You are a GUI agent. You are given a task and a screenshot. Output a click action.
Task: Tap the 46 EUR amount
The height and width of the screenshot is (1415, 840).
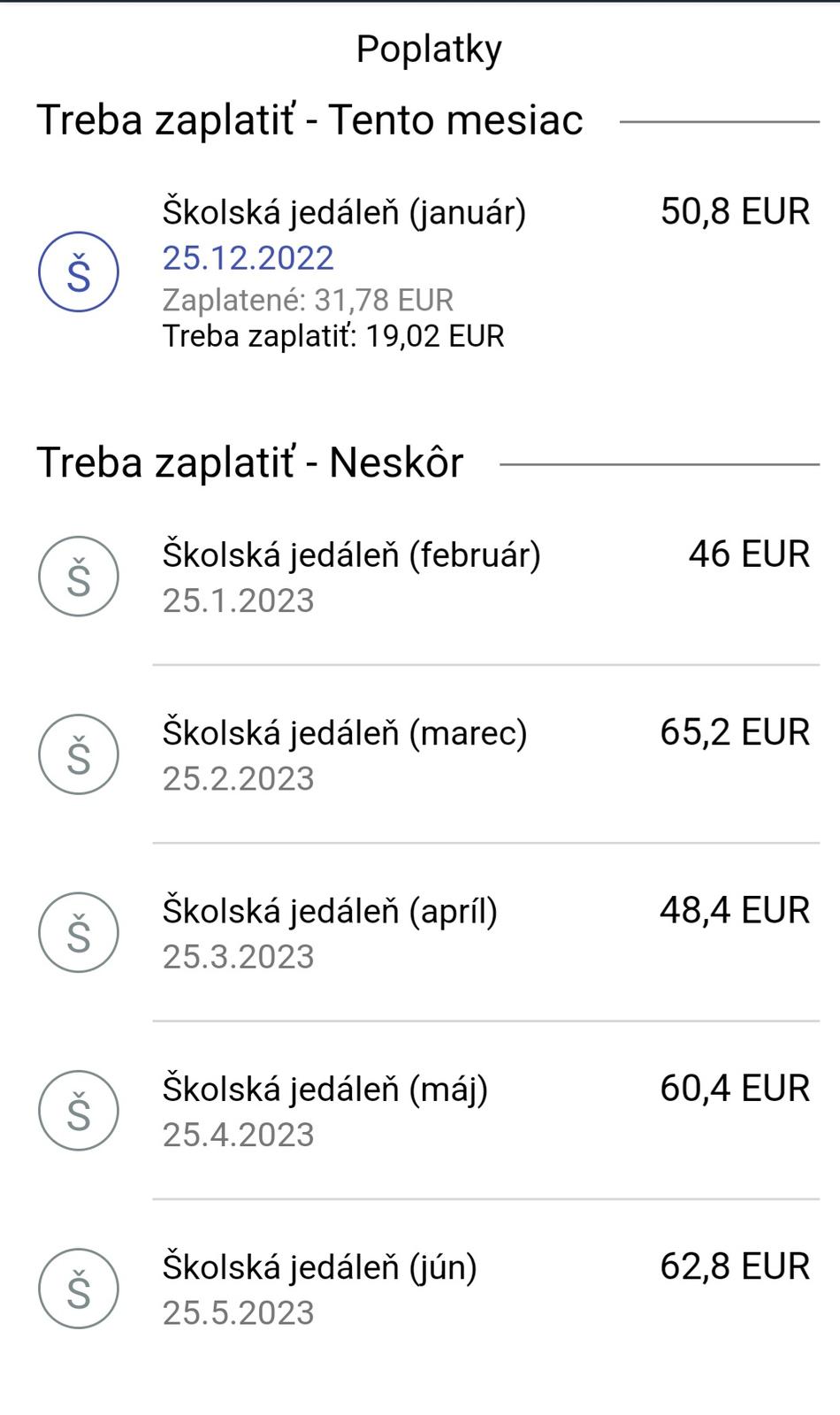(x=749, y=555)
